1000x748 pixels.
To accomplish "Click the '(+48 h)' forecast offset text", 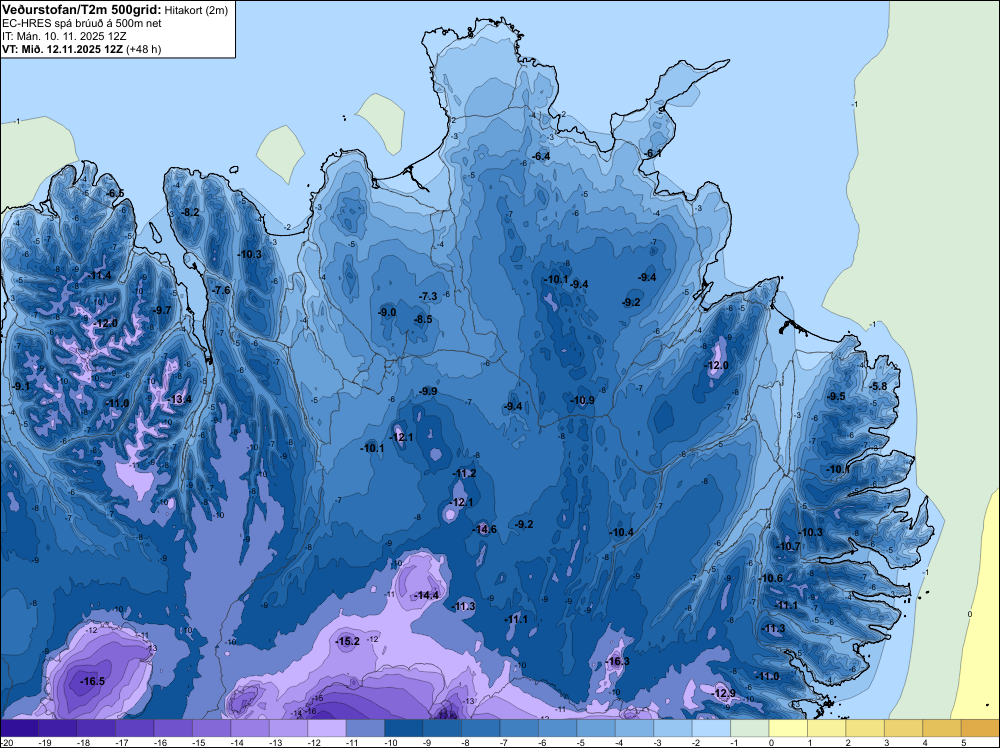I will [x=144, y=49].
